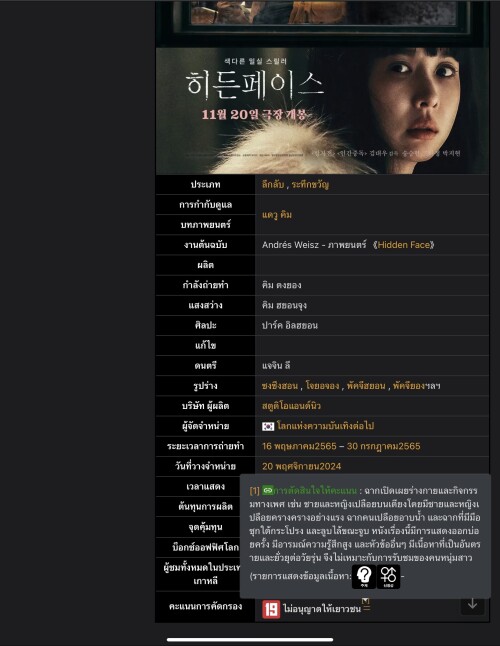Tap the Hidden Face movie poster image

322,110
